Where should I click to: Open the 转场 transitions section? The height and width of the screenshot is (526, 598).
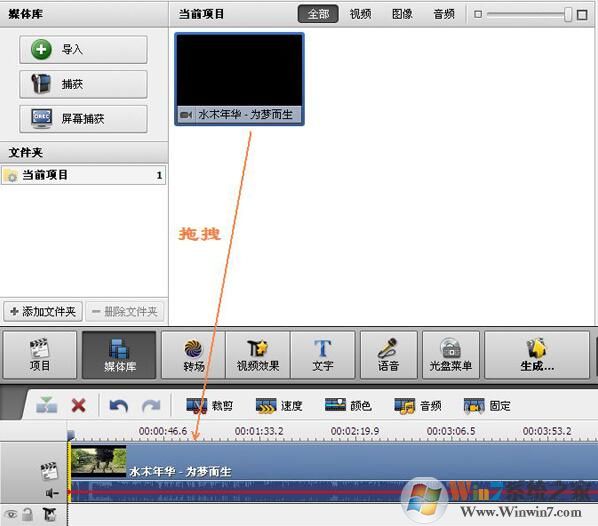coord(194,355)
